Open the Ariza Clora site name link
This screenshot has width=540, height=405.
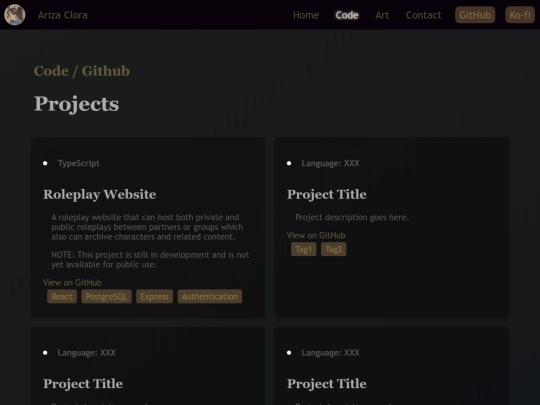tap(63, 15)
